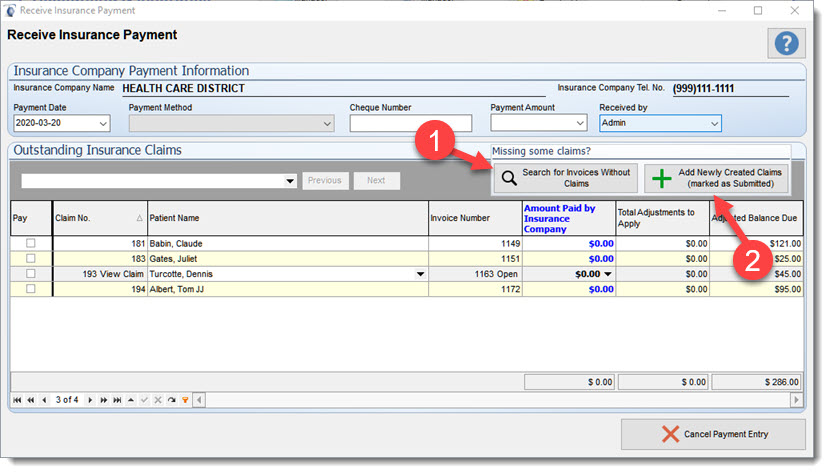Open the Payment Amount dropdown arrow

tap(580, 124)
